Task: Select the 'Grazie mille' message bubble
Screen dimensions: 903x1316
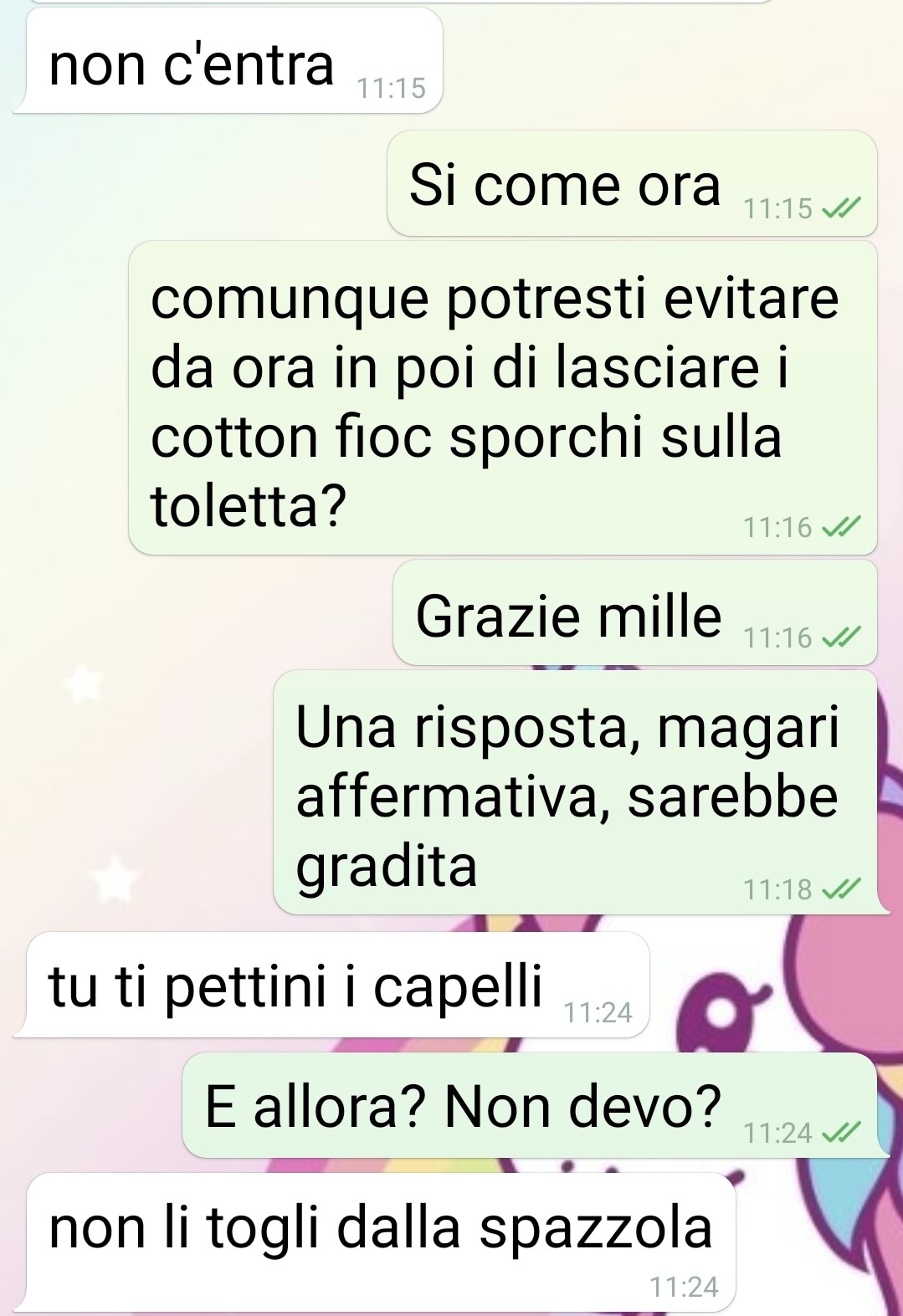Action: (635, 613)
